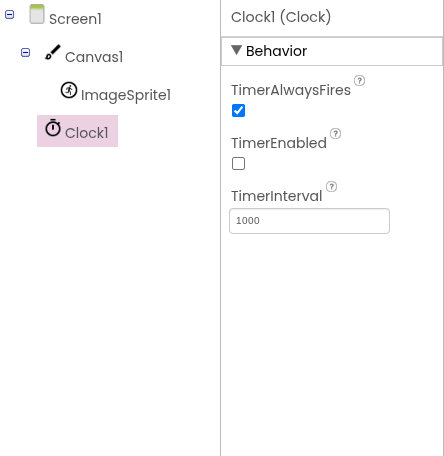Uncheck the TimerAlwaysFires checkbox
The image size is (444, 456).
(x=238, y=111)
